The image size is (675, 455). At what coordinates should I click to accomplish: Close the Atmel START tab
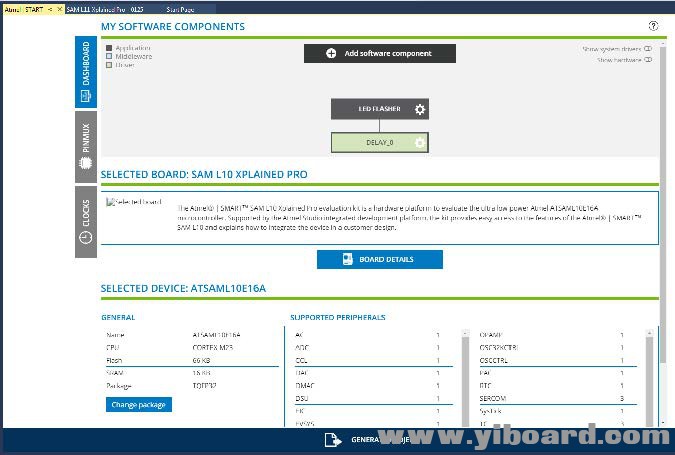[59, 9]
